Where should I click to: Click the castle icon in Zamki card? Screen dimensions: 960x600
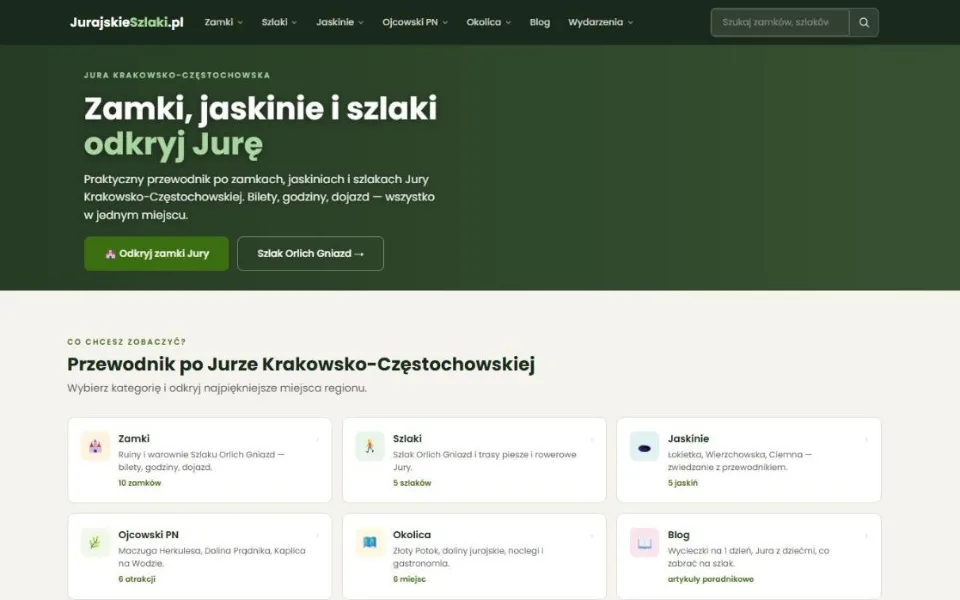[95, 446]
